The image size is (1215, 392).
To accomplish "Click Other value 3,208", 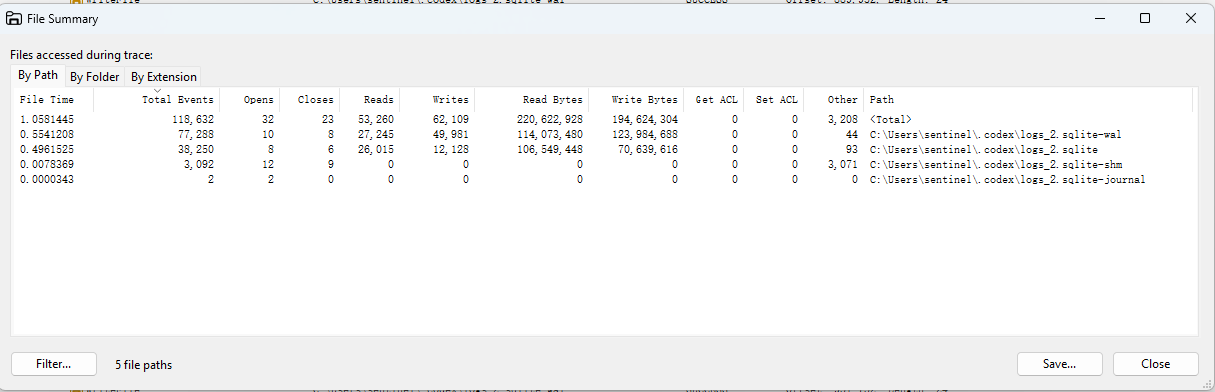I will [842, 119].
